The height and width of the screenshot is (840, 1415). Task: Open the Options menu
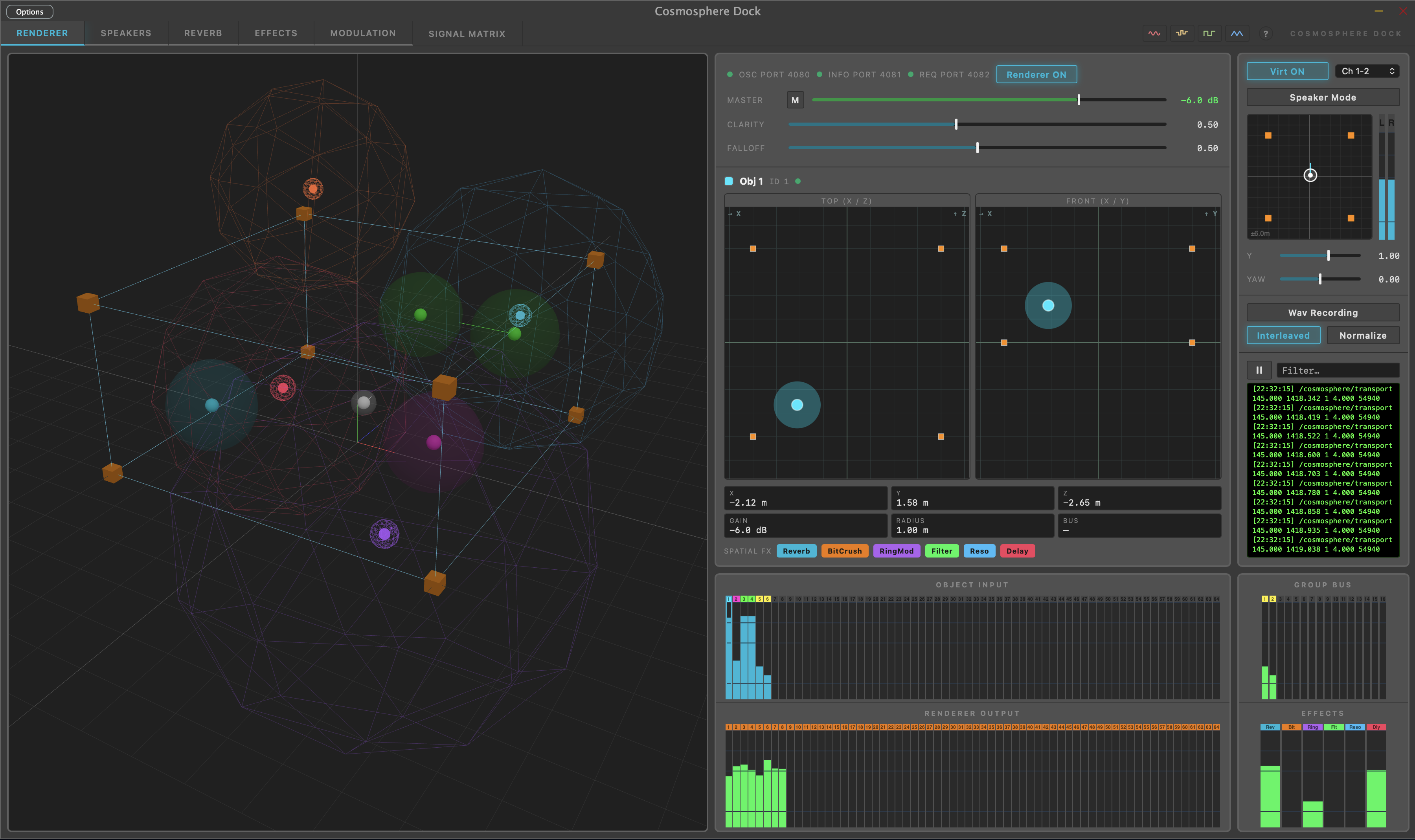(29, 12)
